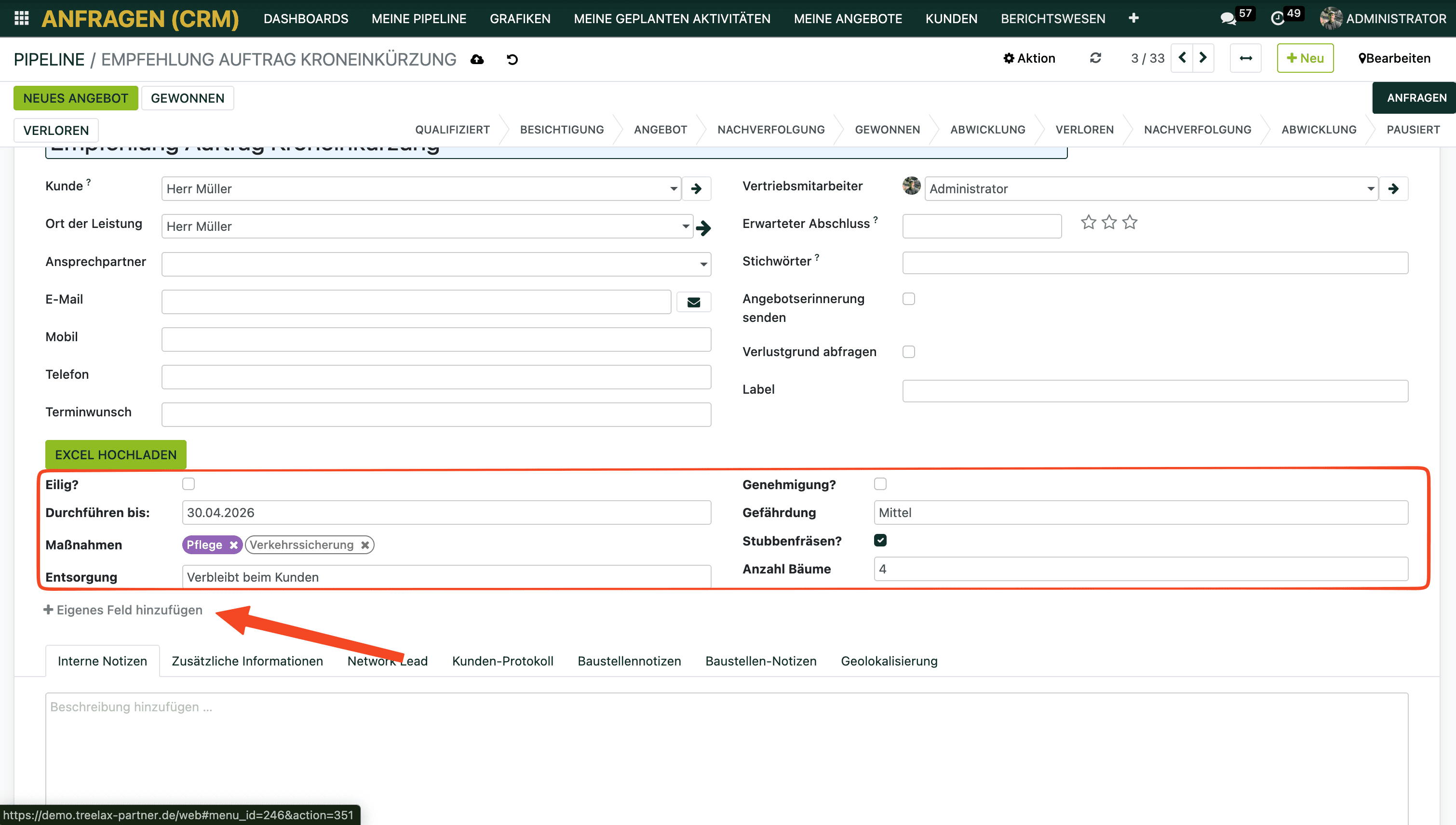Go to the next record arrow
The image size is (1456, 825).
pyautogui.click(x=1203, y=58)
